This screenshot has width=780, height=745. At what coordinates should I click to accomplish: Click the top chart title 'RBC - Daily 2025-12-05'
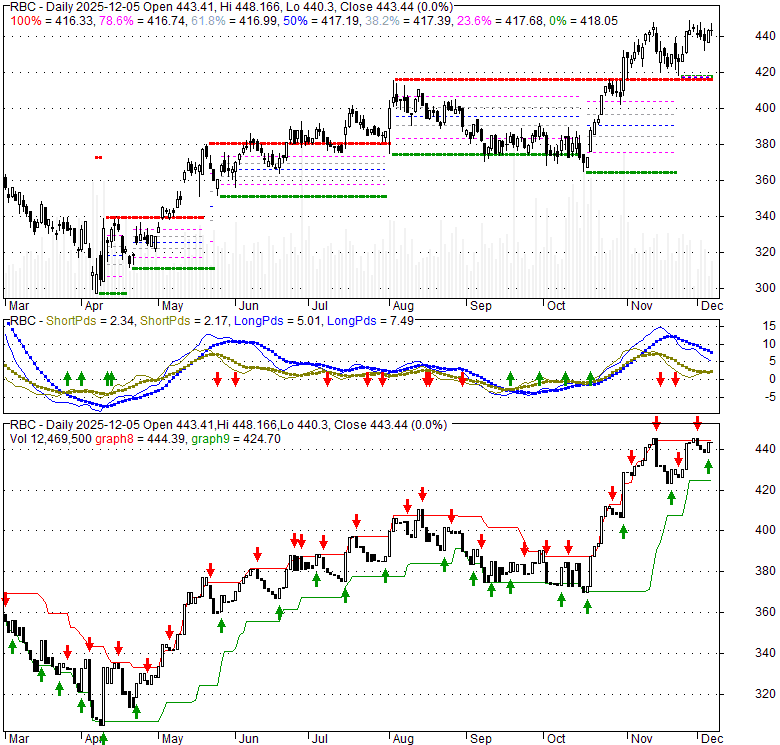click(75, 7)
